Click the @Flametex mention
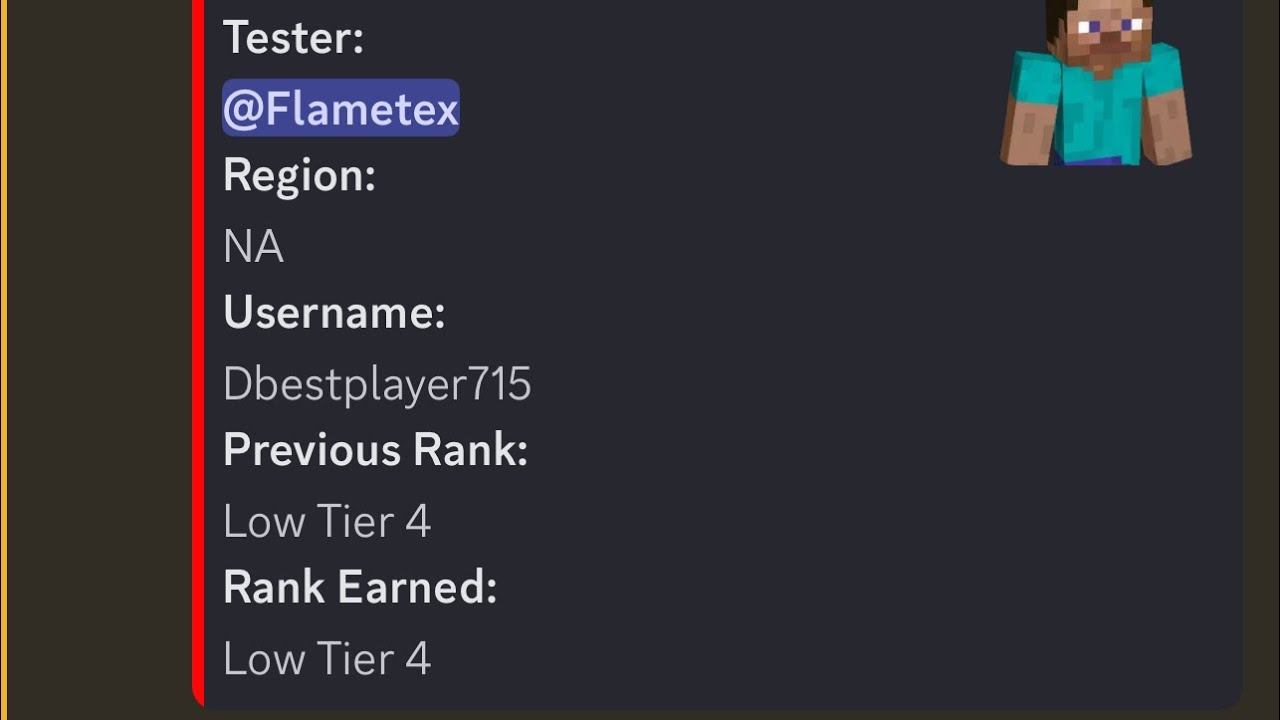This screenshot has width=1280, height=720. tap(340, 108)
